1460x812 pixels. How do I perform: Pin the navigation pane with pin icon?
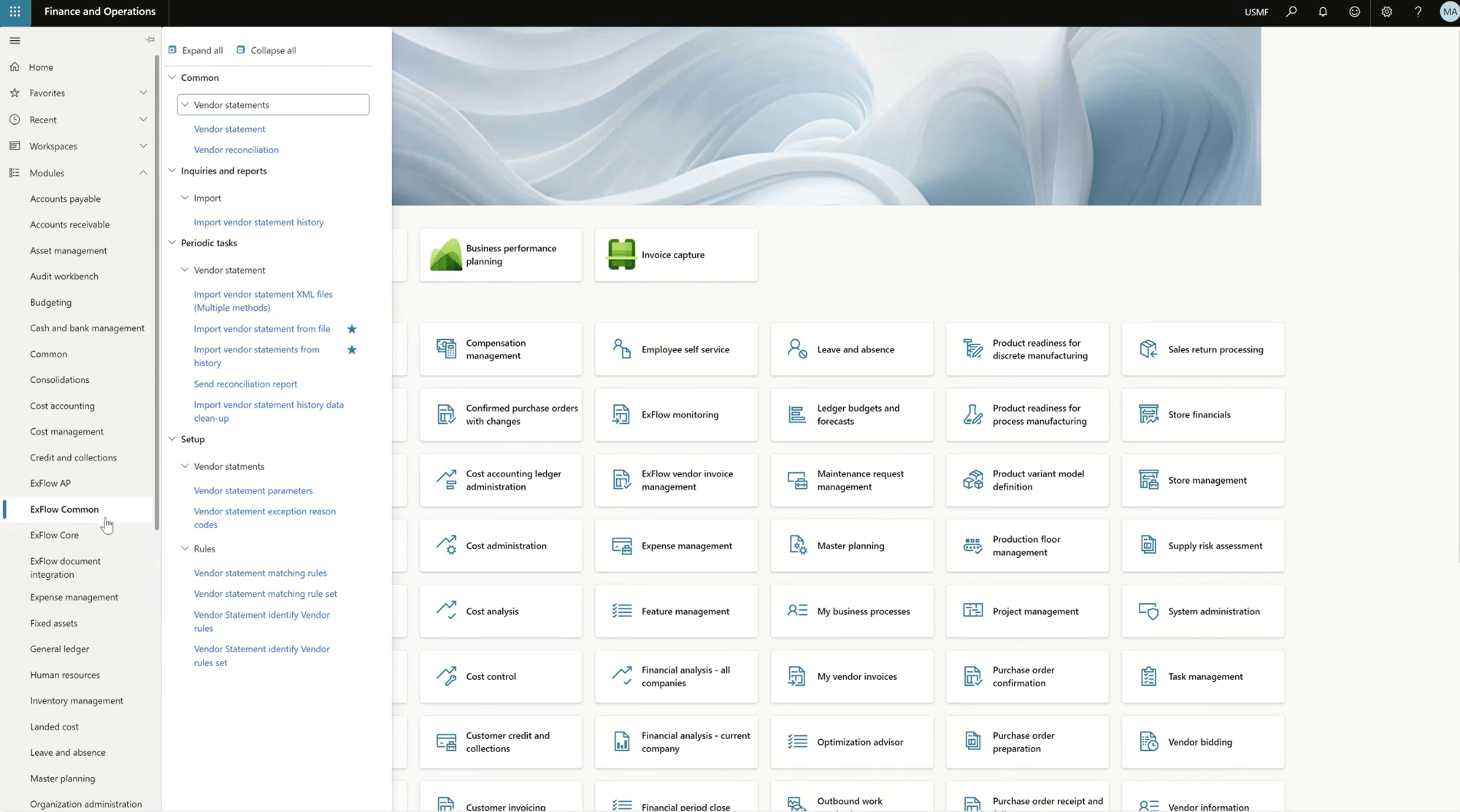point(150,40)
